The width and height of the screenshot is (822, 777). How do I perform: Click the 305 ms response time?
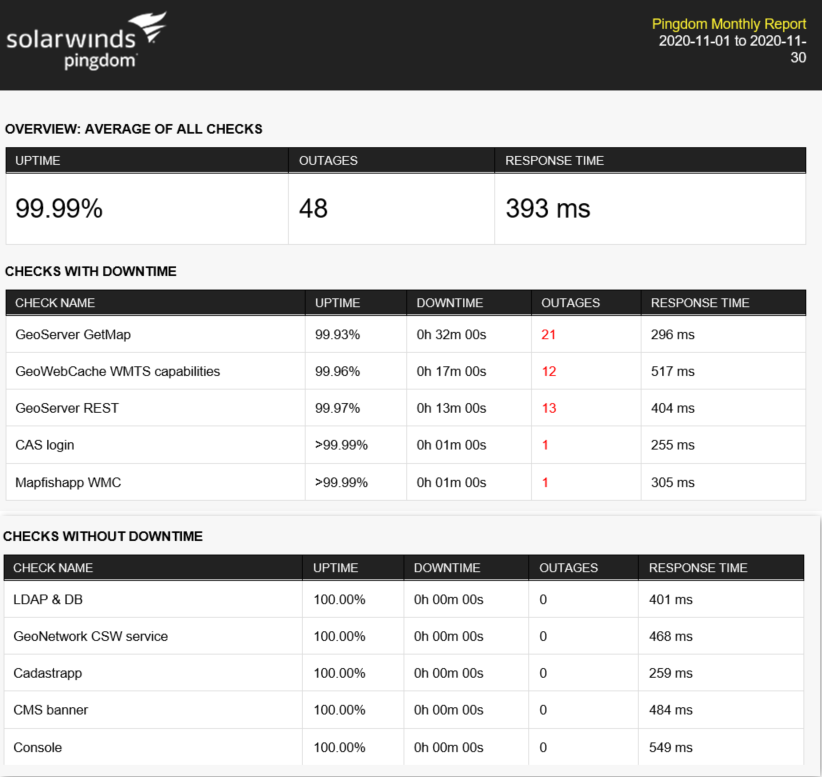673,482
